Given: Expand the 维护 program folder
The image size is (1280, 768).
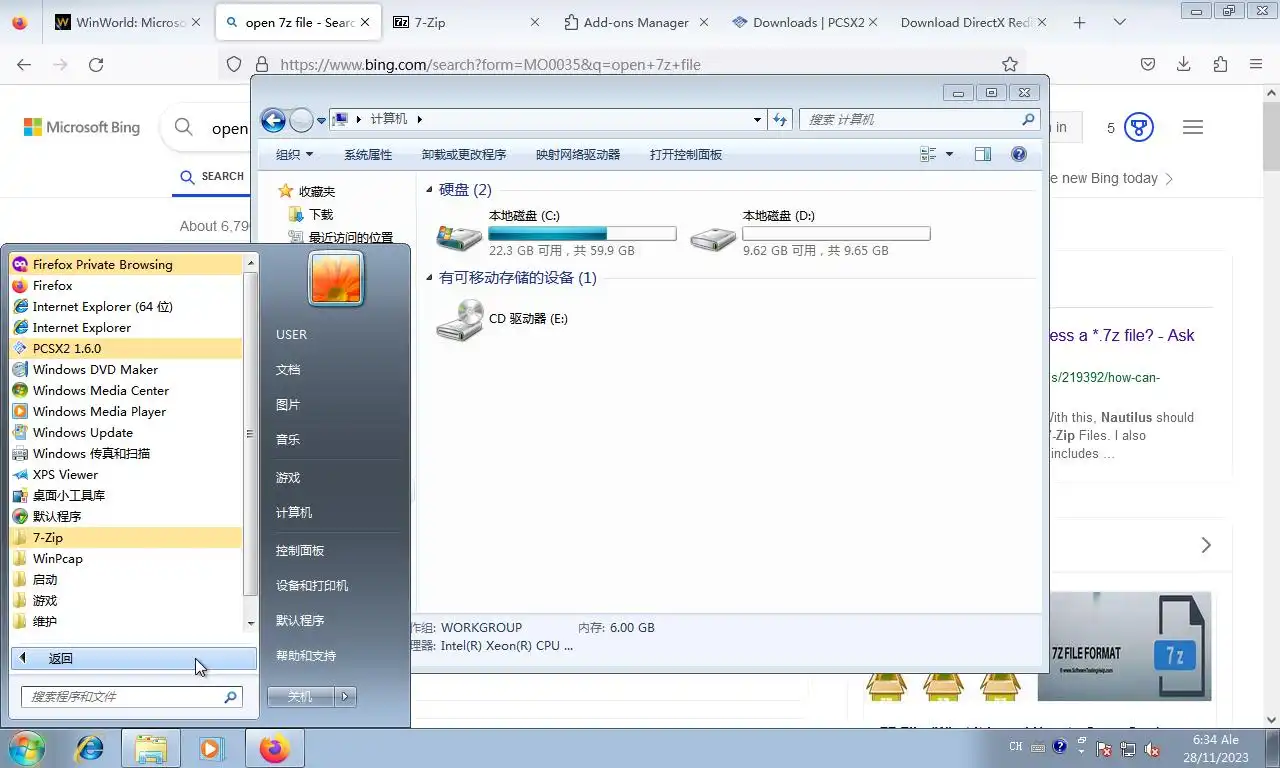Looking at the screenshot, I should [x=126, y=621].
